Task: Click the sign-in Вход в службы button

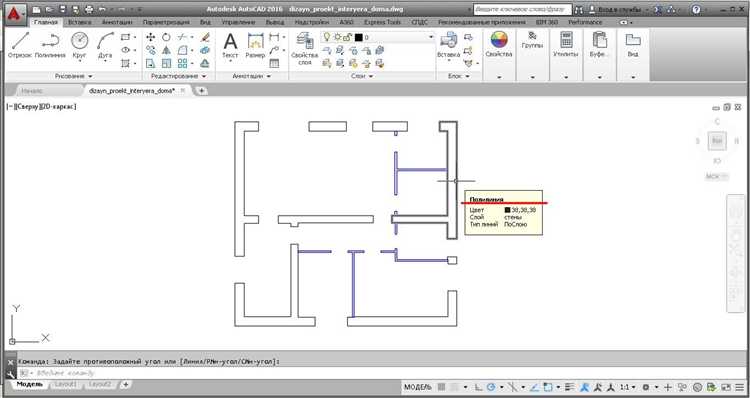Action: pyautogui.click(x=618, y=9)
